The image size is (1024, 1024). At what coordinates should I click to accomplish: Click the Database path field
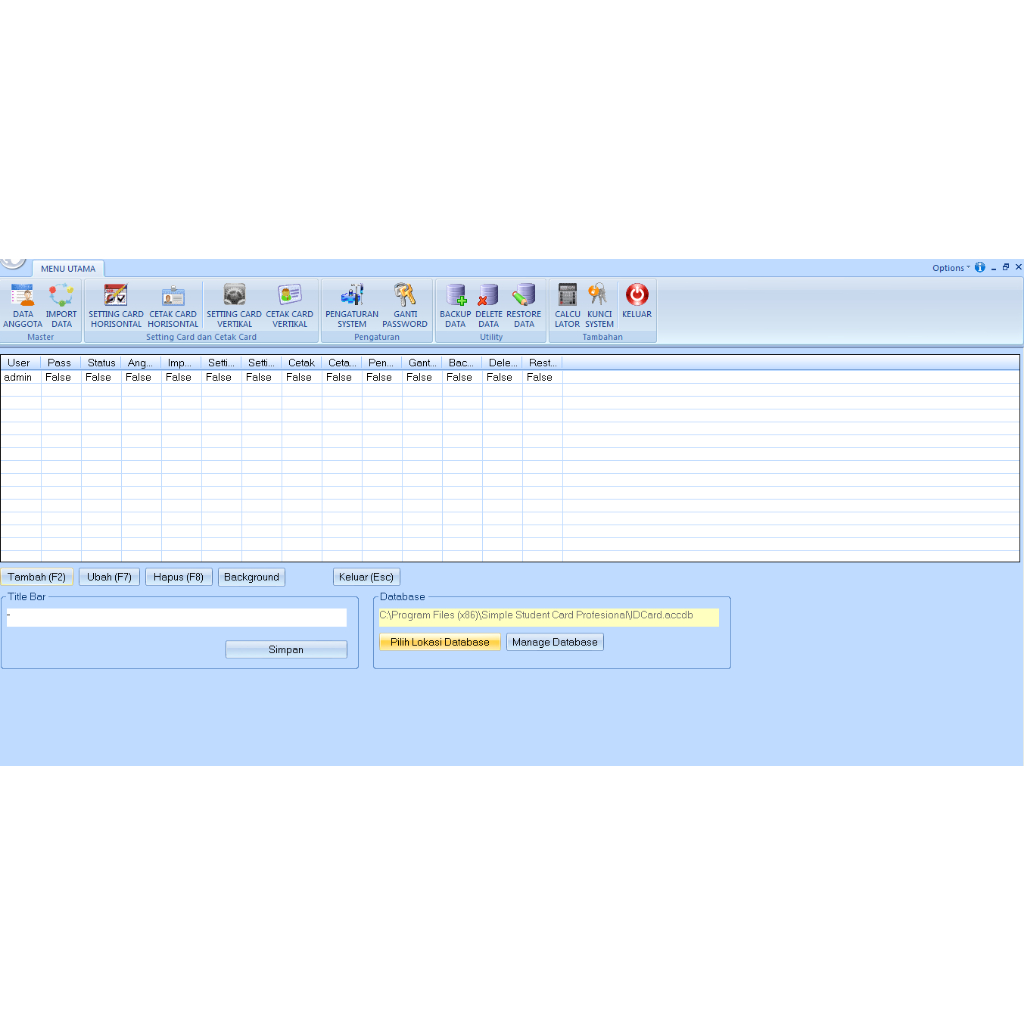549,617
